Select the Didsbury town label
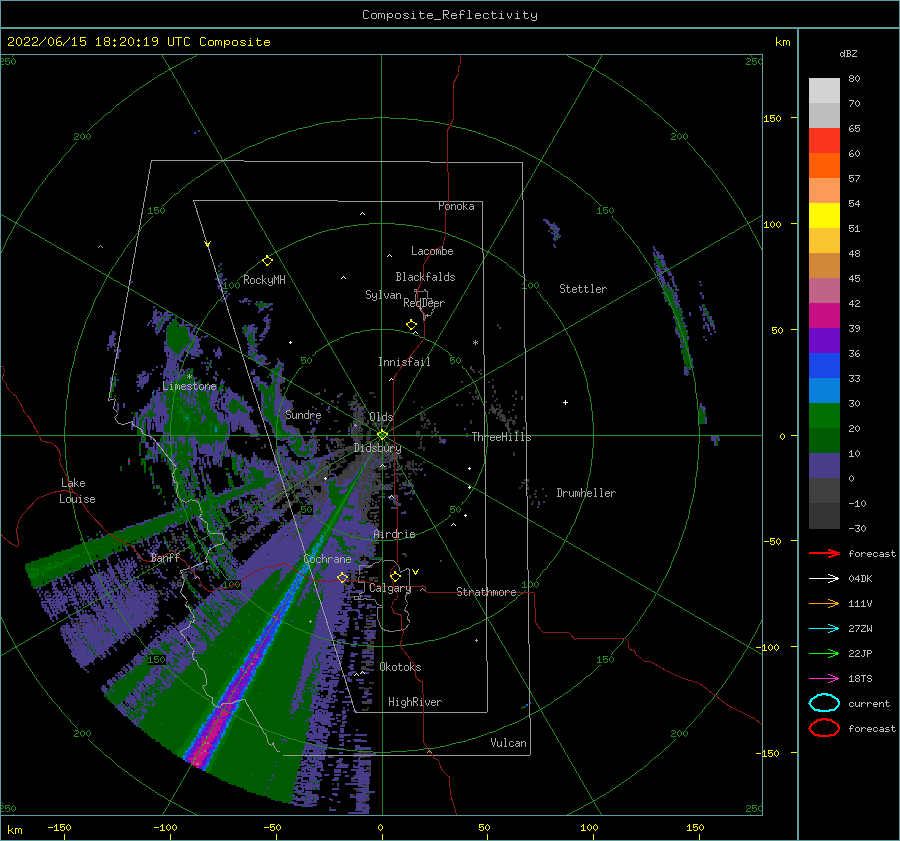 (377, 448)
